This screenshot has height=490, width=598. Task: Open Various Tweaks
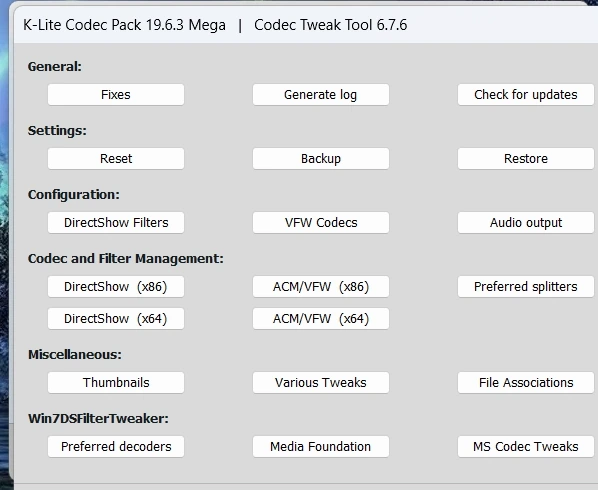coord(321,383)
